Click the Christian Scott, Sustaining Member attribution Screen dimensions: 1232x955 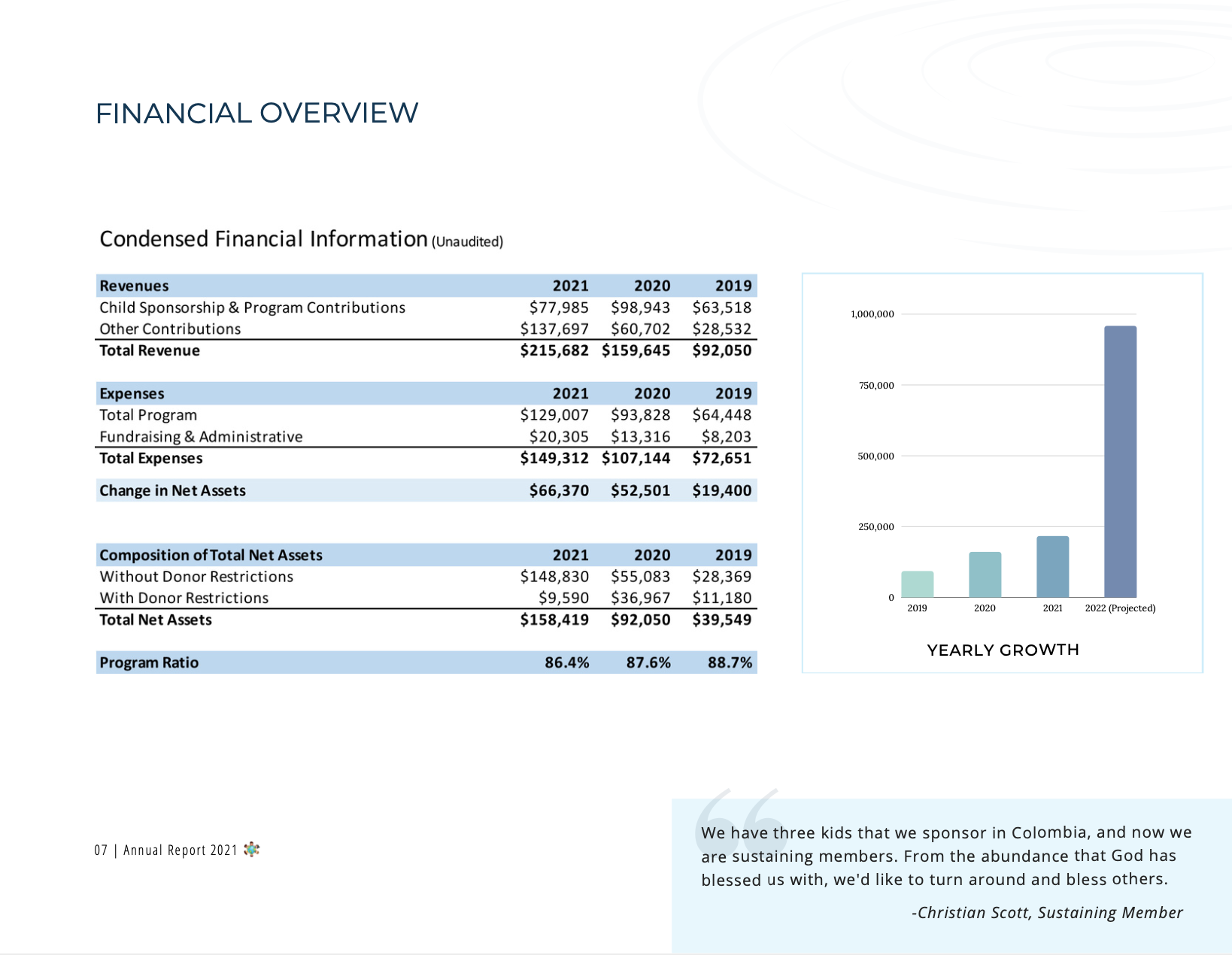click(x=1047, y=913)
